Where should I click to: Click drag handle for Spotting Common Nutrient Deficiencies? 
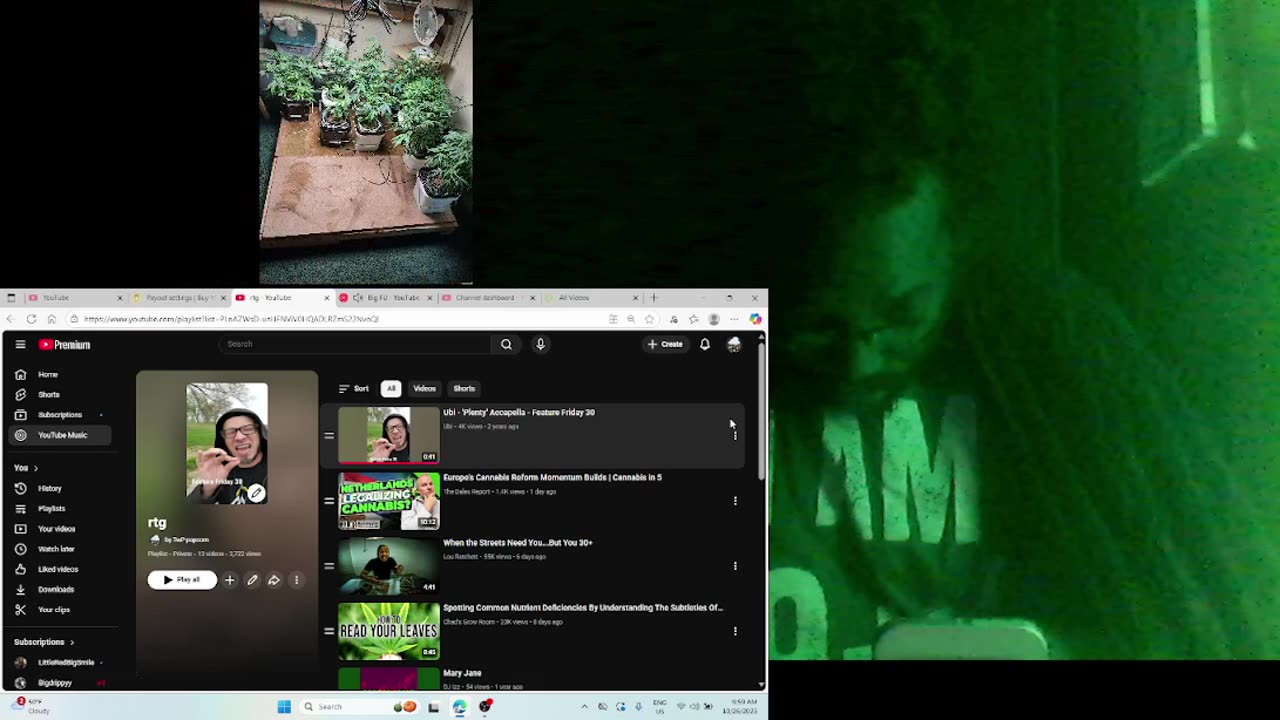point(329,631)
